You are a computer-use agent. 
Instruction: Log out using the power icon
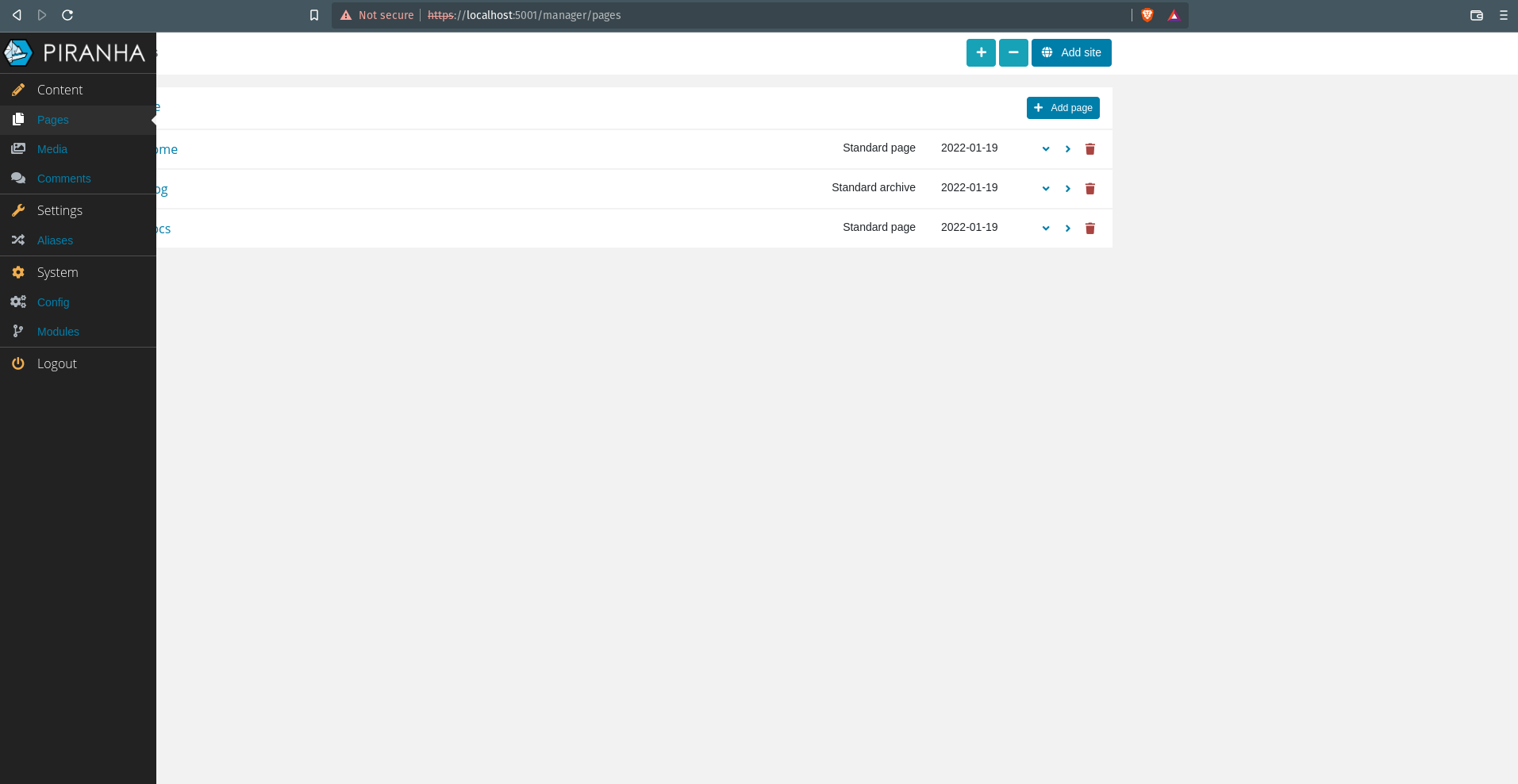coord(17,363)
